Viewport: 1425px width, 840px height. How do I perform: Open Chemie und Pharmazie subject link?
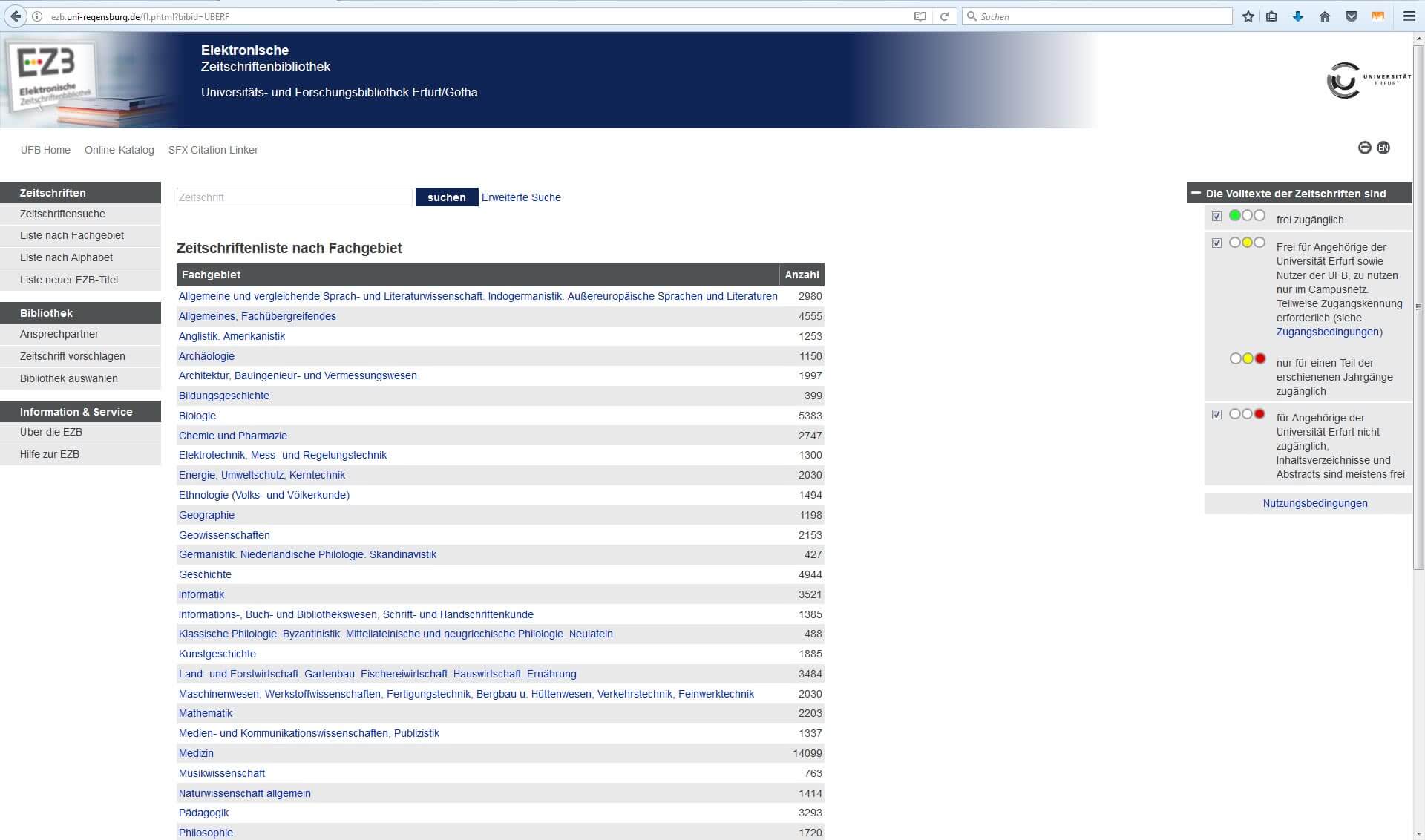click(233, 436)
